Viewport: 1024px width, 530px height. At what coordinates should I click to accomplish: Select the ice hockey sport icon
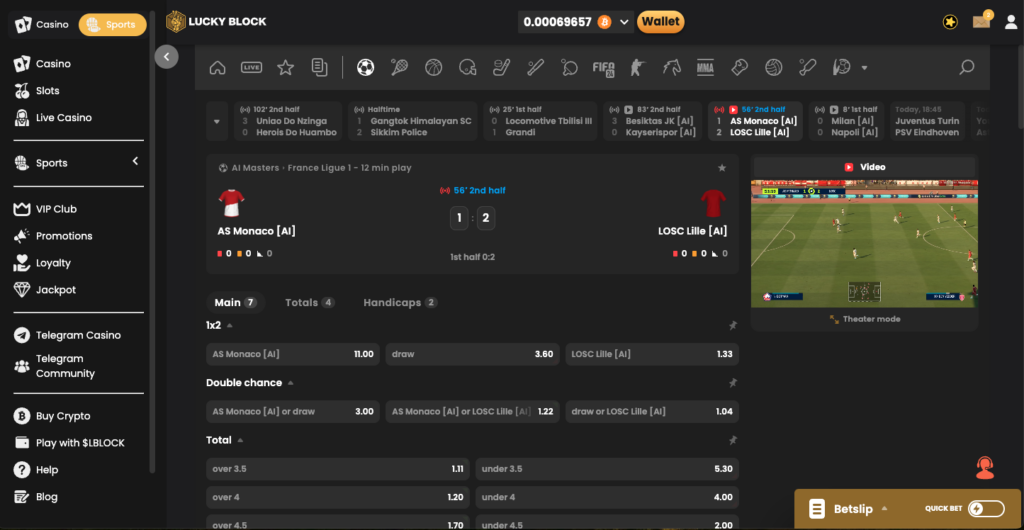tap(502, 67)
